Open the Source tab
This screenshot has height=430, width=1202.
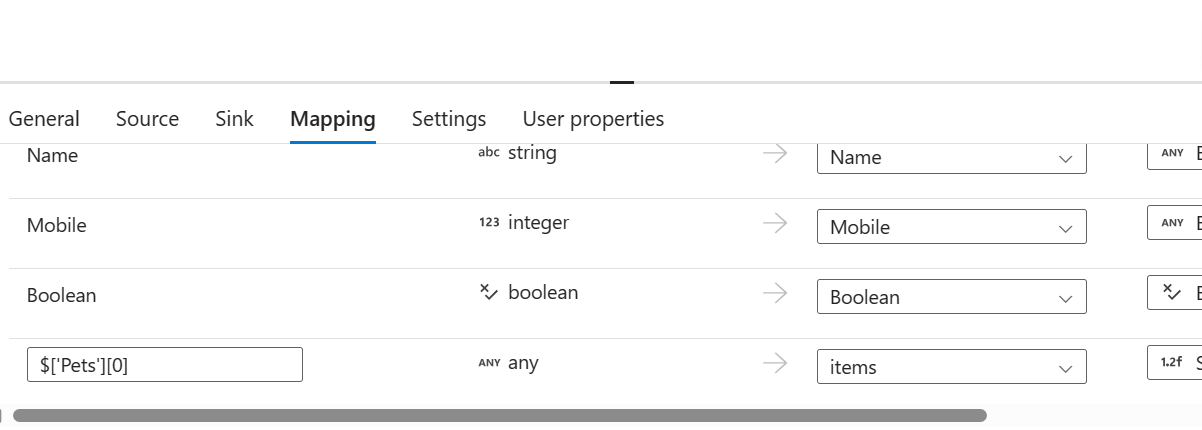pyautogui.click(x=147, y=119)
